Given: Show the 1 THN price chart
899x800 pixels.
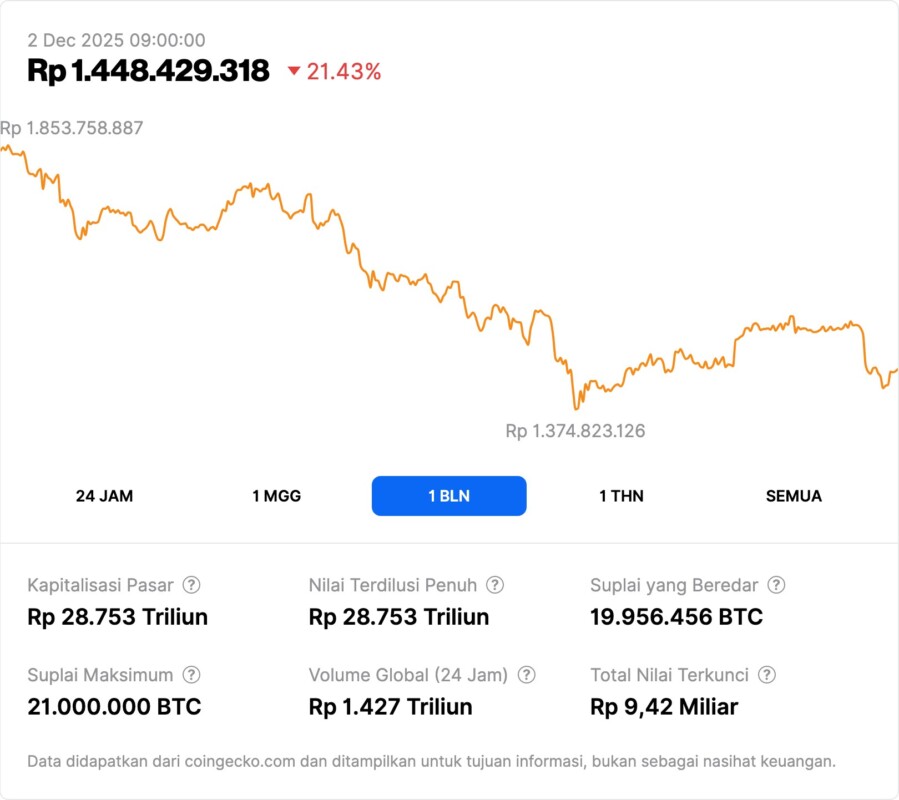Looking at the screenshot, I should (x=621, y=496).
